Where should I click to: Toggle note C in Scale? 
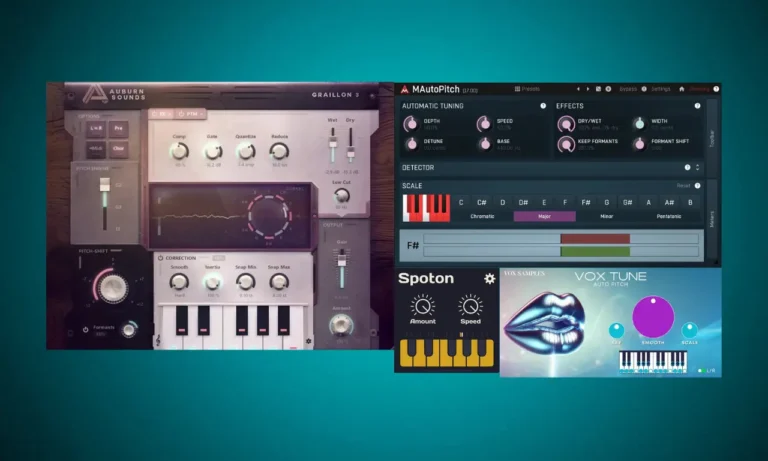click(x=461, y=202)
